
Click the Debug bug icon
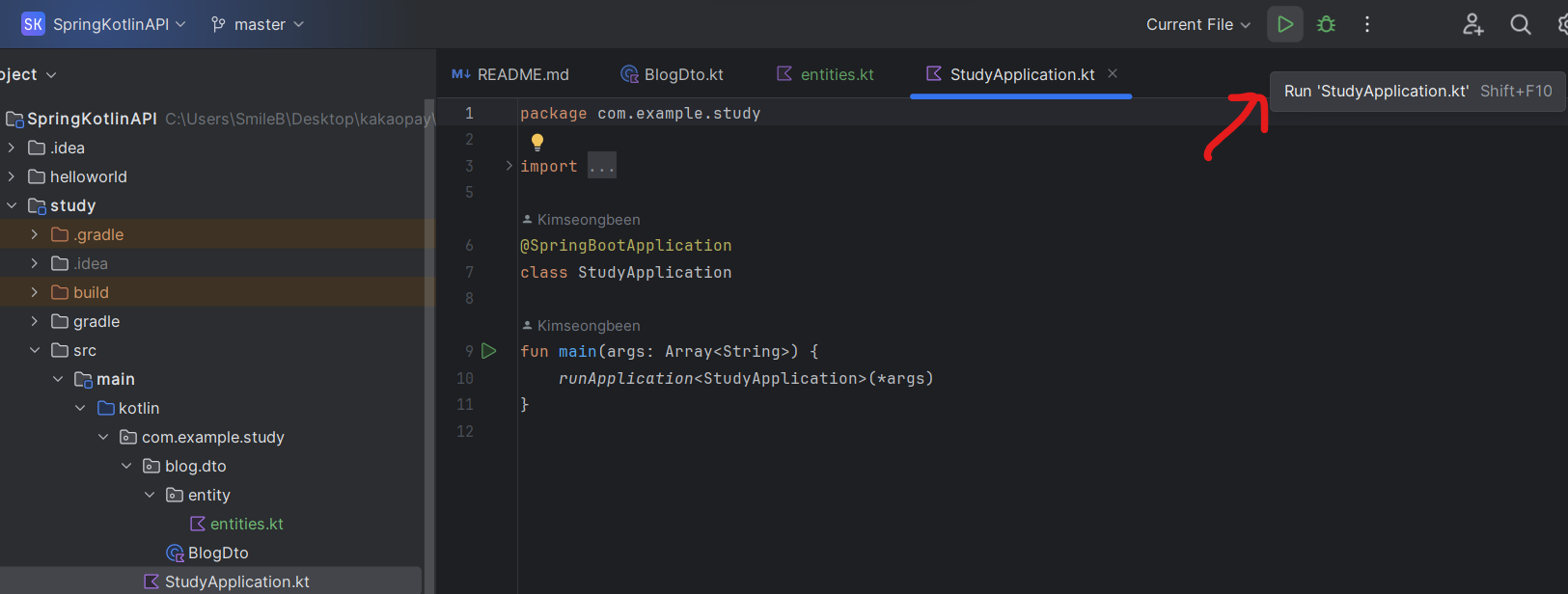pyautogui.click(x=1327, y=24)
